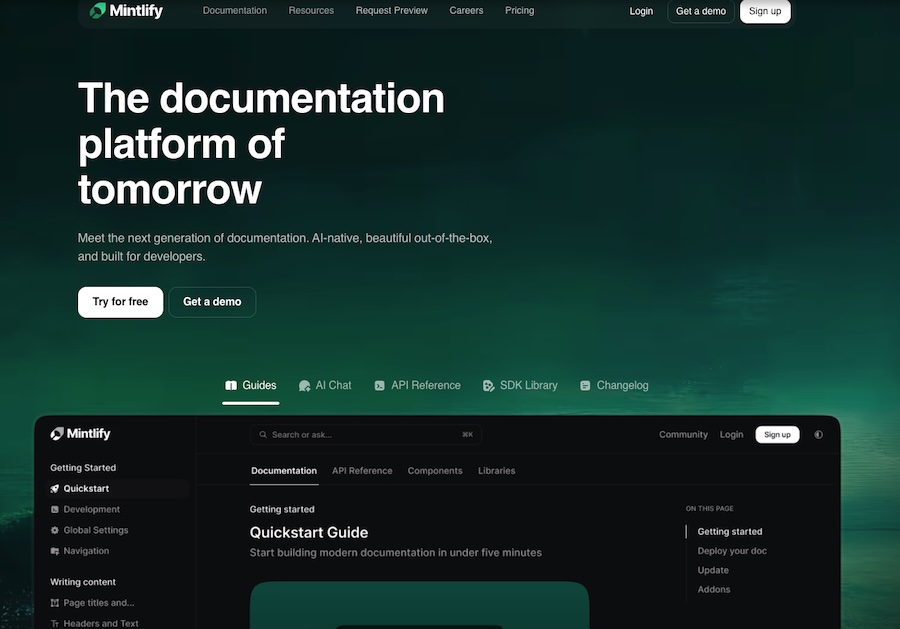This screenshot has width=900, height=629.
Task: Click the Deploy your doc link
Action: click(732, 550)
